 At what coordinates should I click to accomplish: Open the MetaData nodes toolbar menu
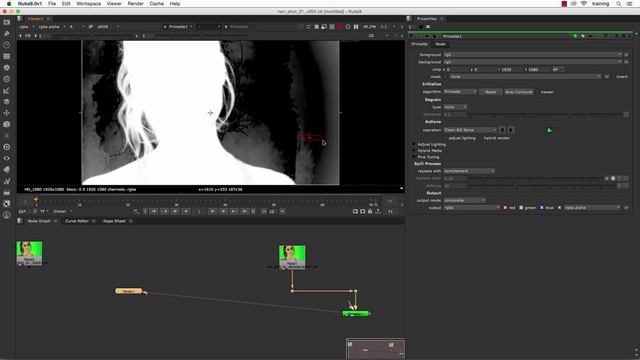[x=7, y=169]
